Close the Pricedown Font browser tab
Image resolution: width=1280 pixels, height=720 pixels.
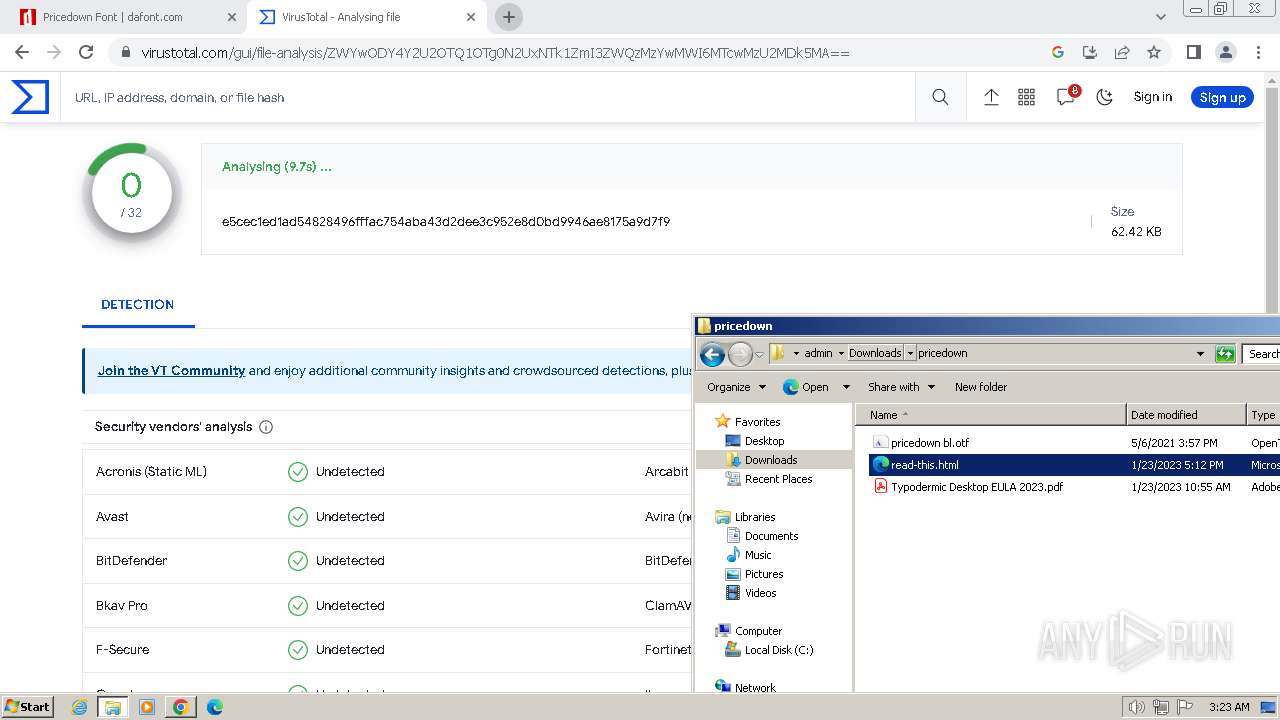[231, 17]
